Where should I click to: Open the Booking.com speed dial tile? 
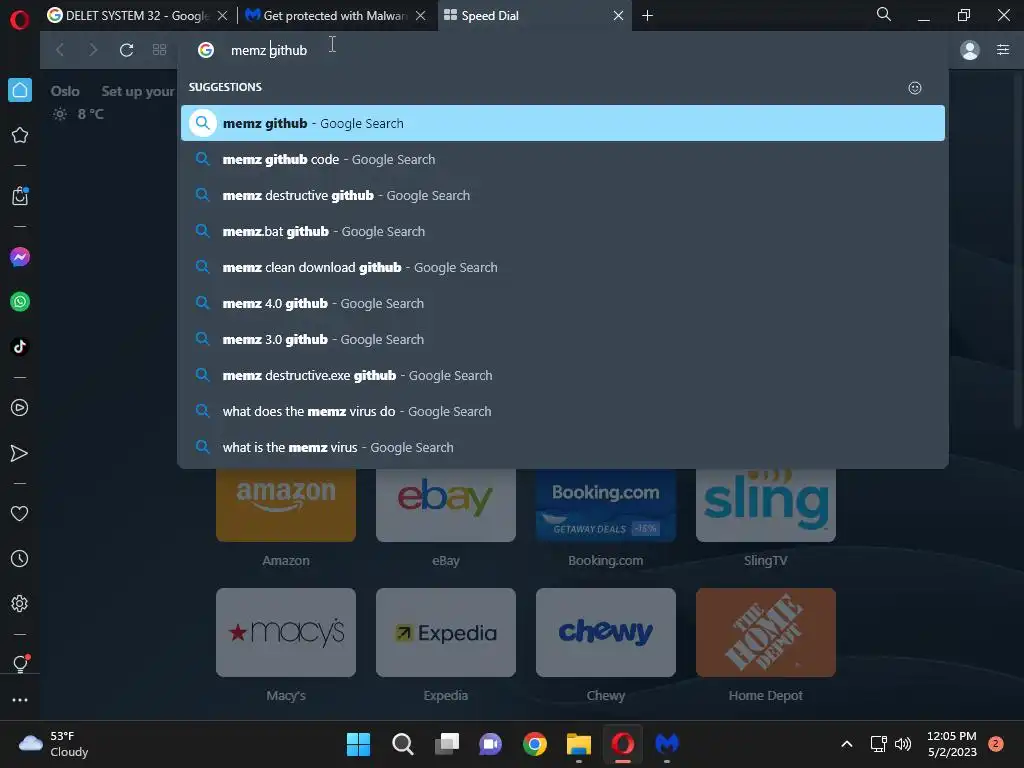[606, 505]
